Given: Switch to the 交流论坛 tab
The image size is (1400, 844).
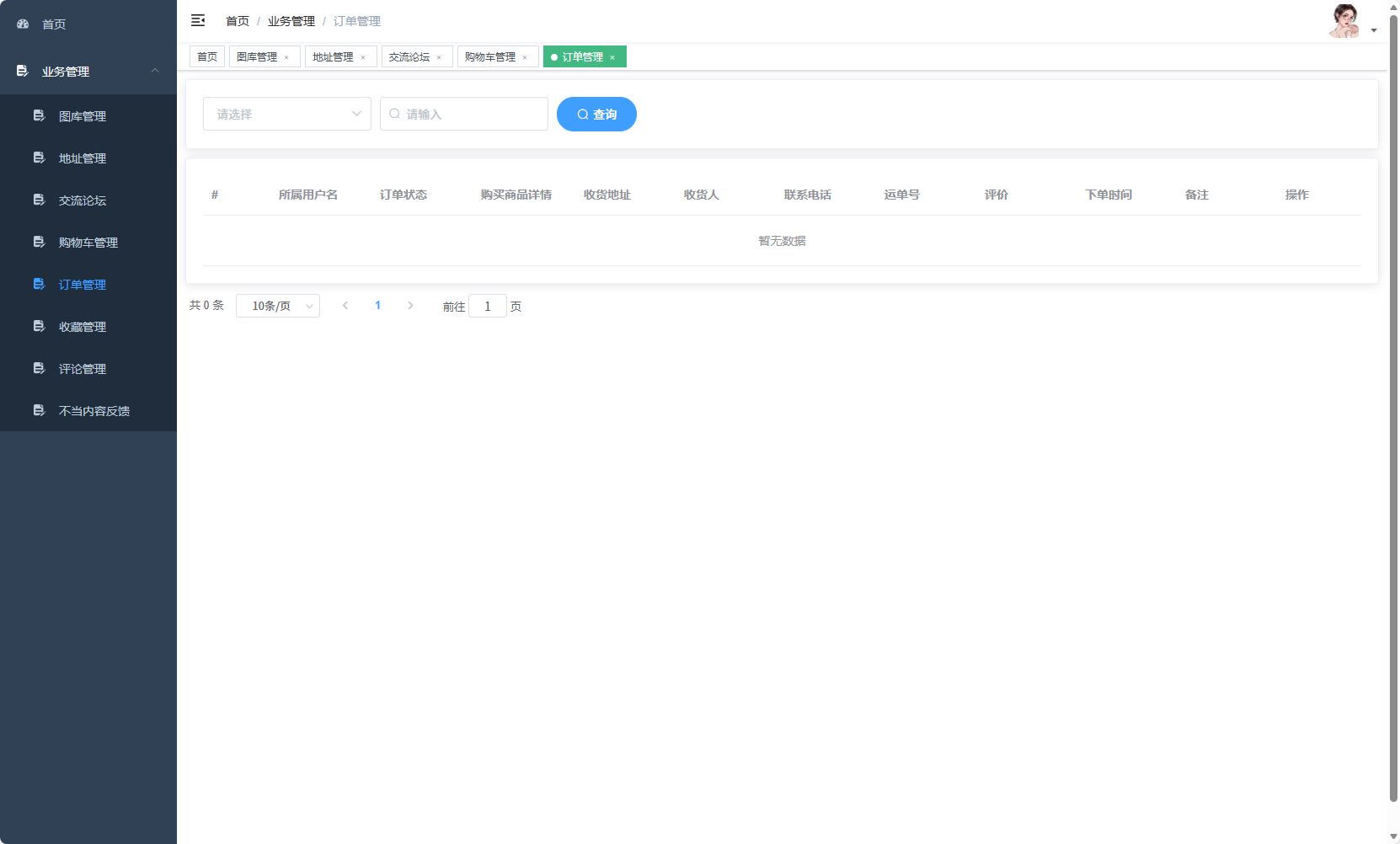Looking at the screenshot, I should 411,56.
